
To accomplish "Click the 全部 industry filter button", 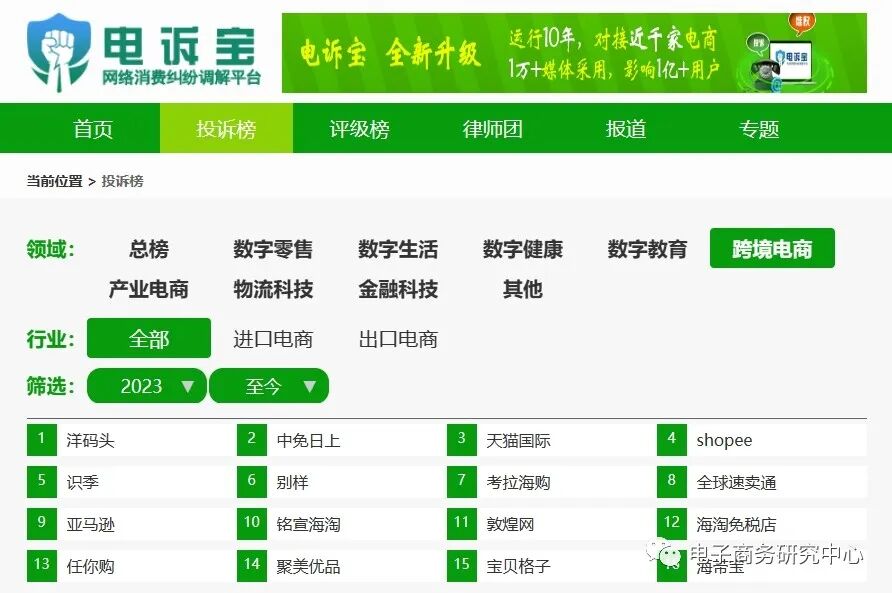I will (148, 339).
